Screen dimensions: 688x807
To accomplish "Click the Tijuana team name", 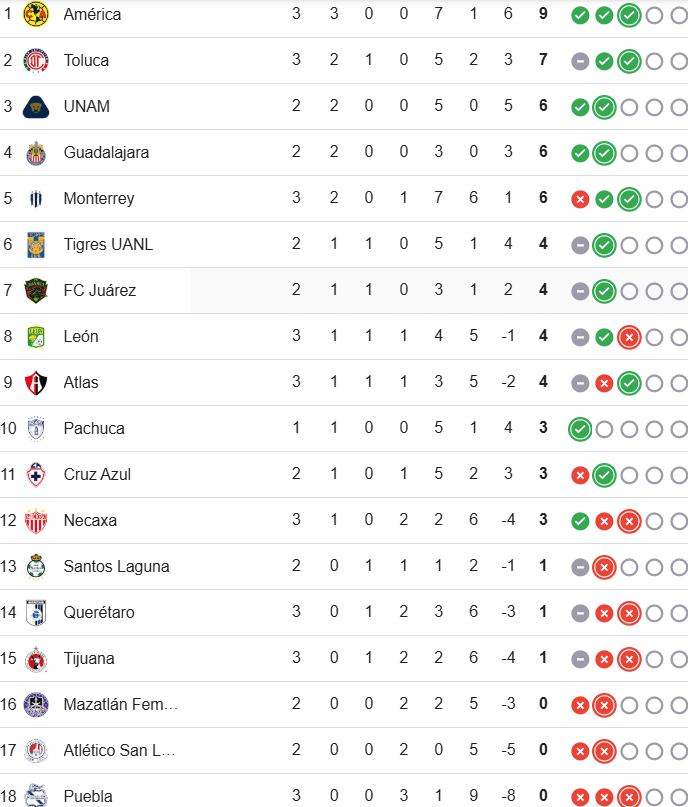I will 89,658.
